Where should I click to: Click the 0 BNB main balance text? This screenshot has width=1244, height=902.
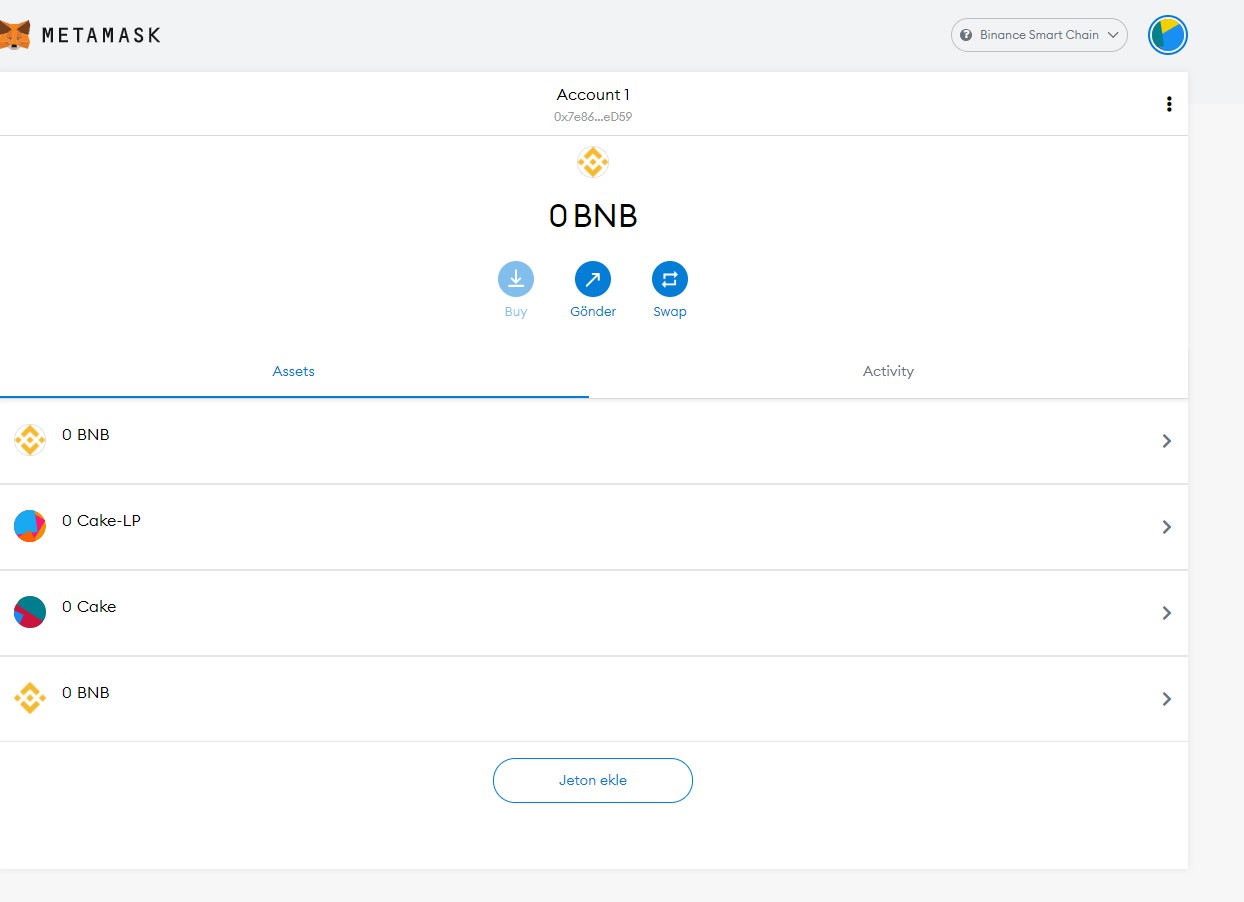(593, 216)
